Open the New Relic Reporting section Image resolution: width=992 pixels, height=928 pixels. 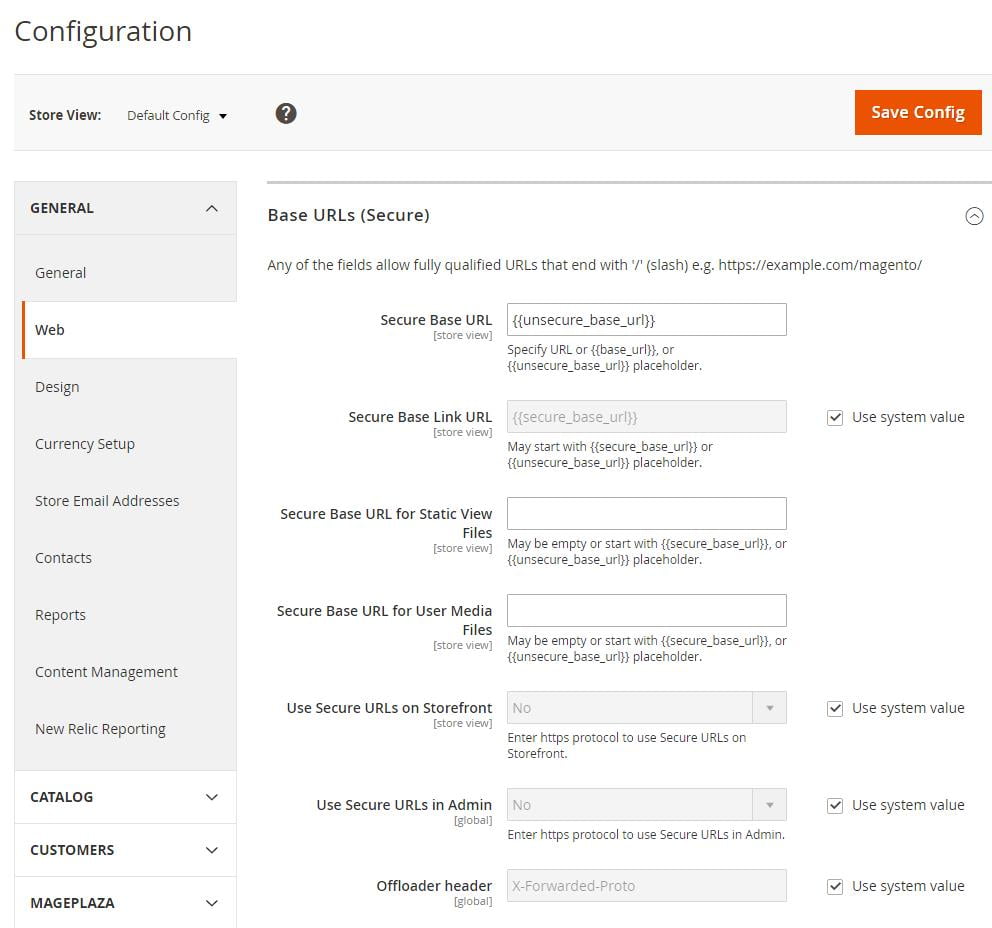[100, 729]
